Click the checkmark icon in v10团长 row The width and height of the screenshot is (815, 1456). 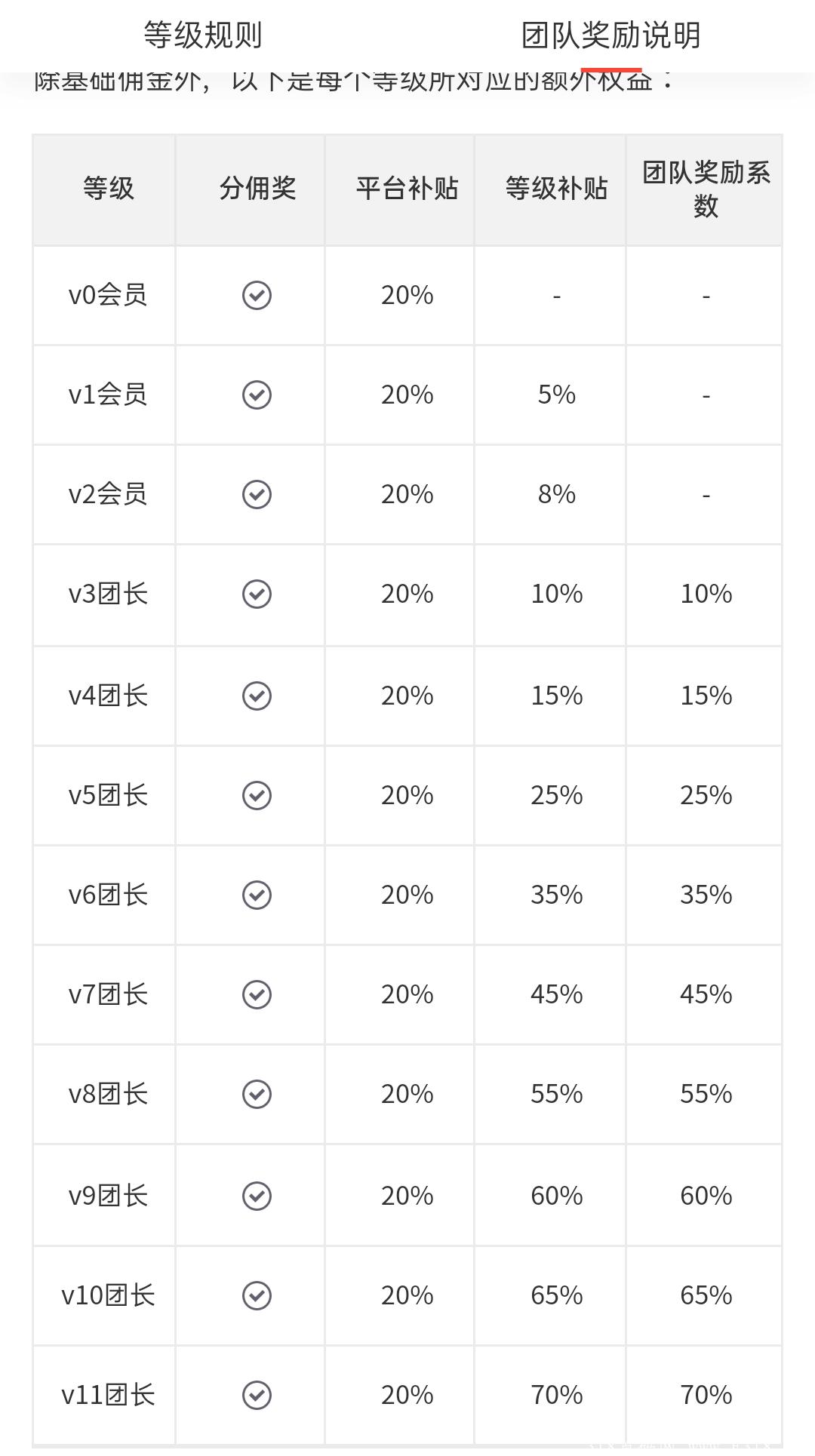[x=257, y=1295]
